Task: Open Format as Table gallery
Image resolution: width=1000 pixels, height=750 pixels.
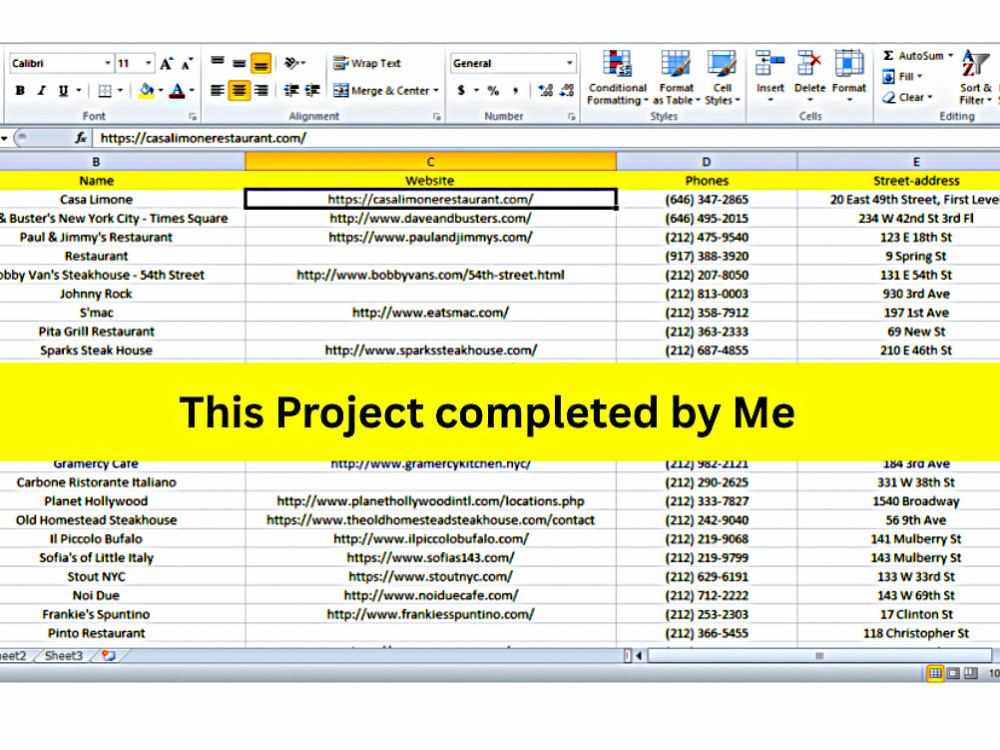Action: click(676, 77)
